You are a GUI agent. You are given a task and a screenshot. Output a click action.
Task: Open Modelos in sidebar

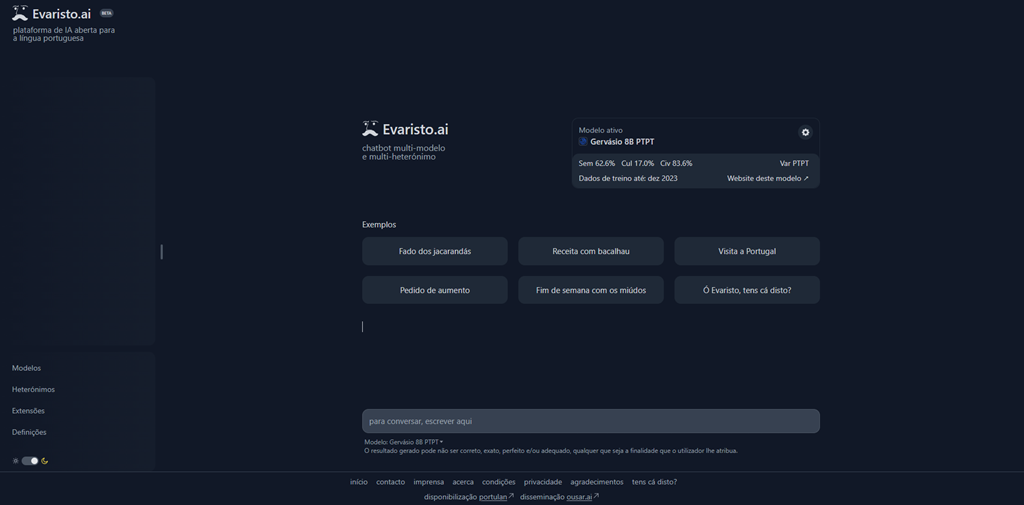click(26, 368)
